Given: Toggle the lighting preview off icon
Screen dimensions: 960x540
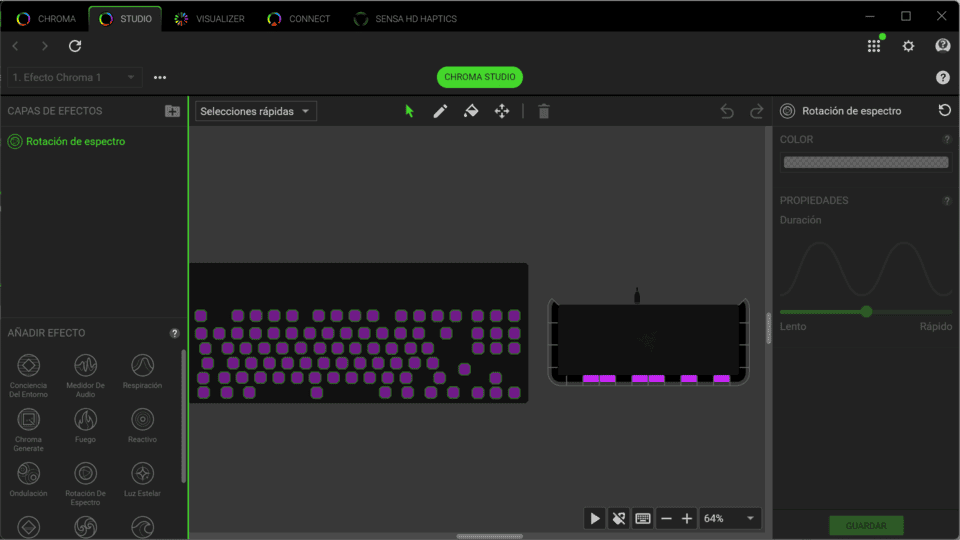Looking at the screenshot, I should coord(619,518).
